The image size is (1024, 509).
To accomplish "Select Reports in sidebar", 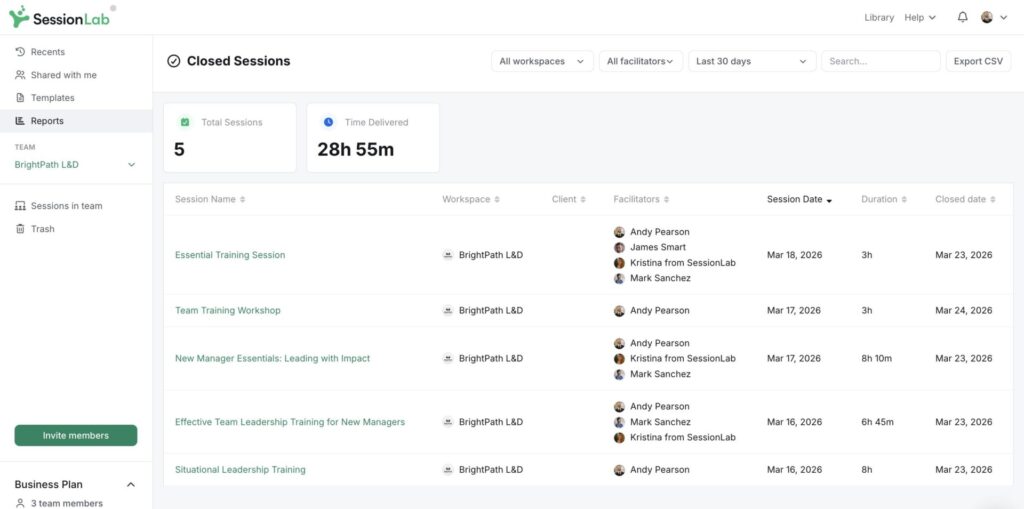I will pos(76,121).
